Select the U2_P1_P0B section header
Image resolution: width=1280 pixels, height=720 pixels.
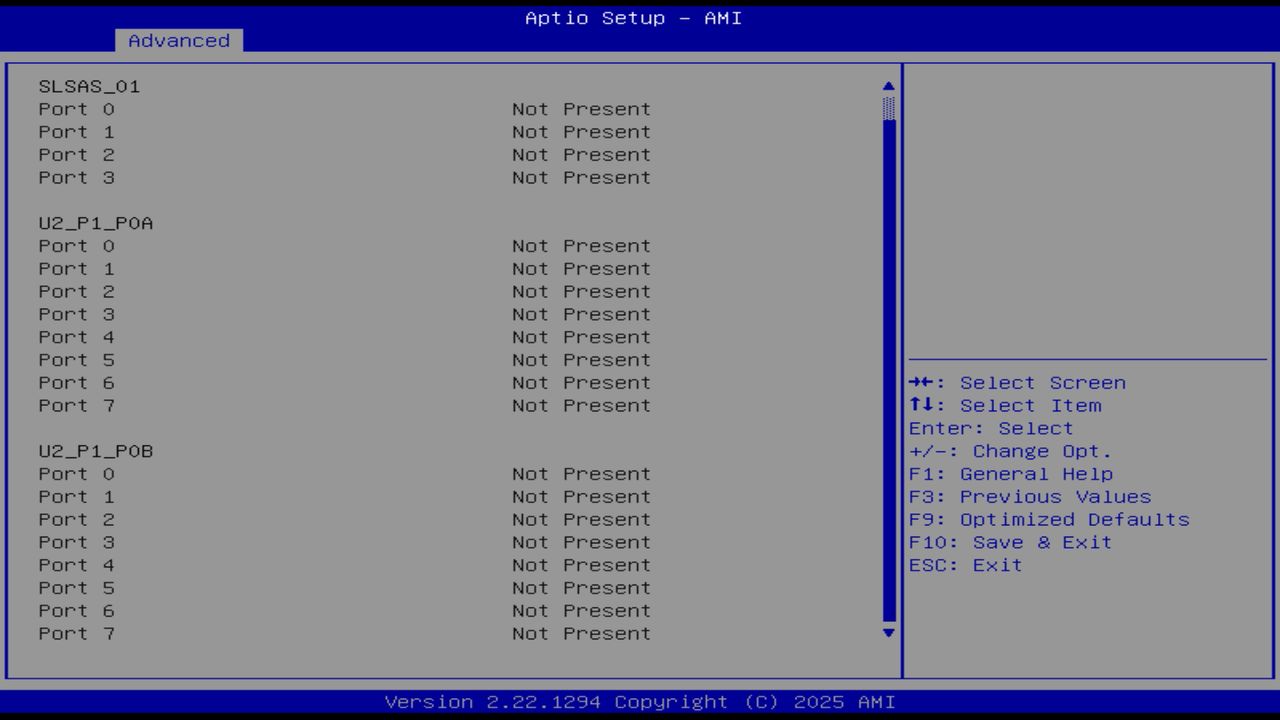tap(96, 451)
